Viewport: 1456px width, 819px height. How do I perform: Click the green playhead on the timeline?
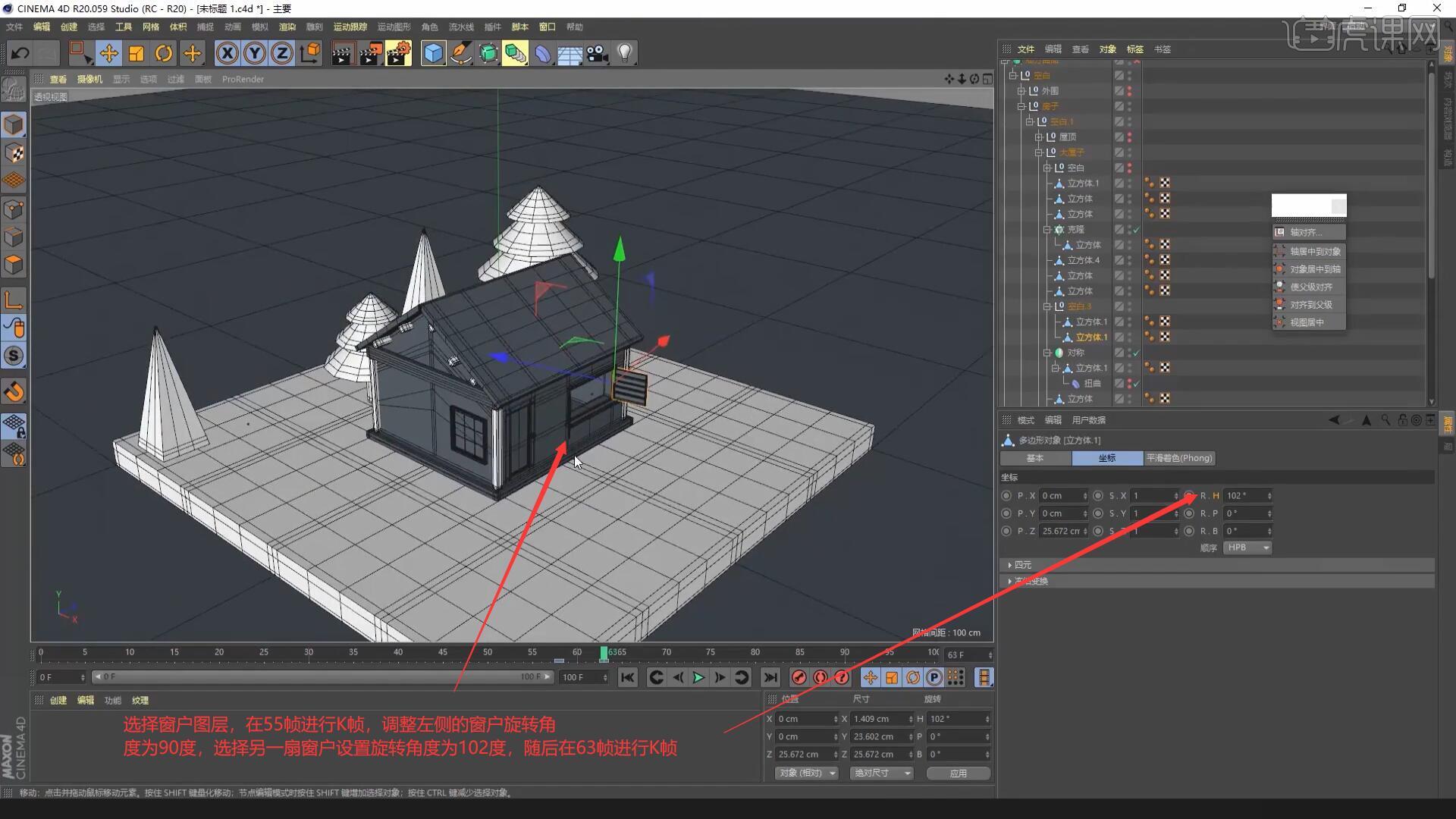(x=604, y=652)
